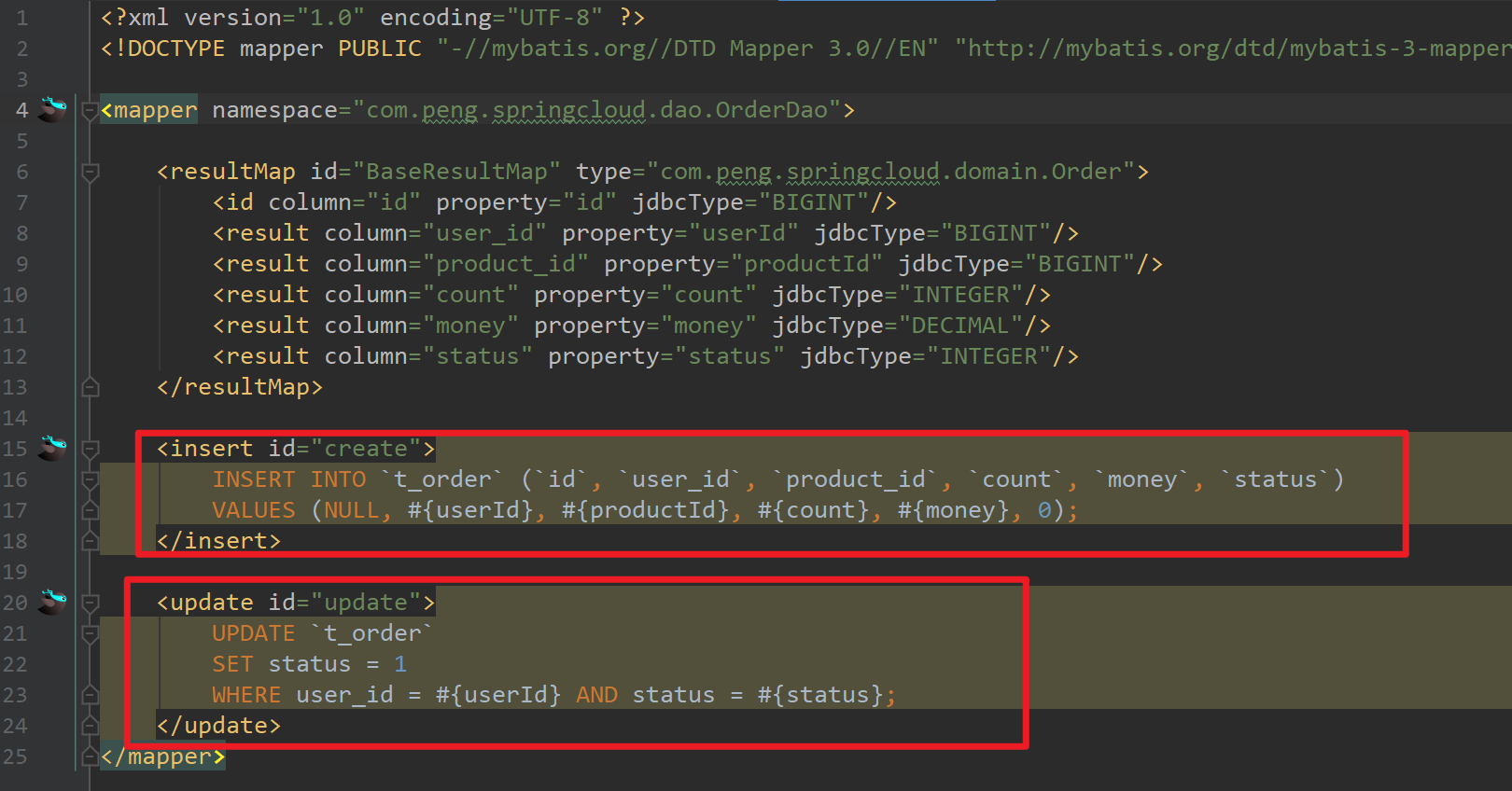The image size is (1512, 791).
Task: Click the INSERT INTO keywords
Action: point(288,479)
